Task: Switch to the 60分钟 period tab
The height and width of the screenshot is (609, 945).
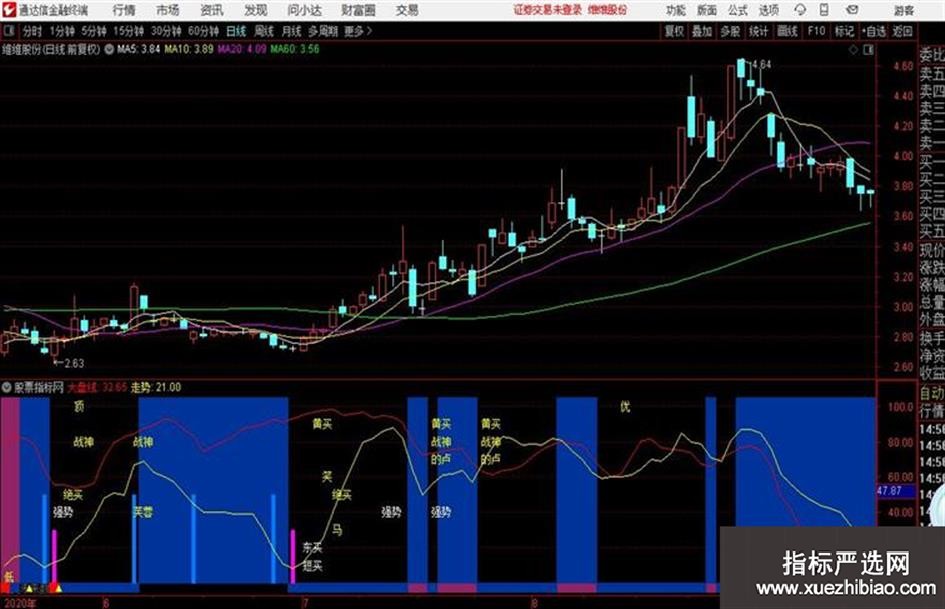Action: point(203,31)
